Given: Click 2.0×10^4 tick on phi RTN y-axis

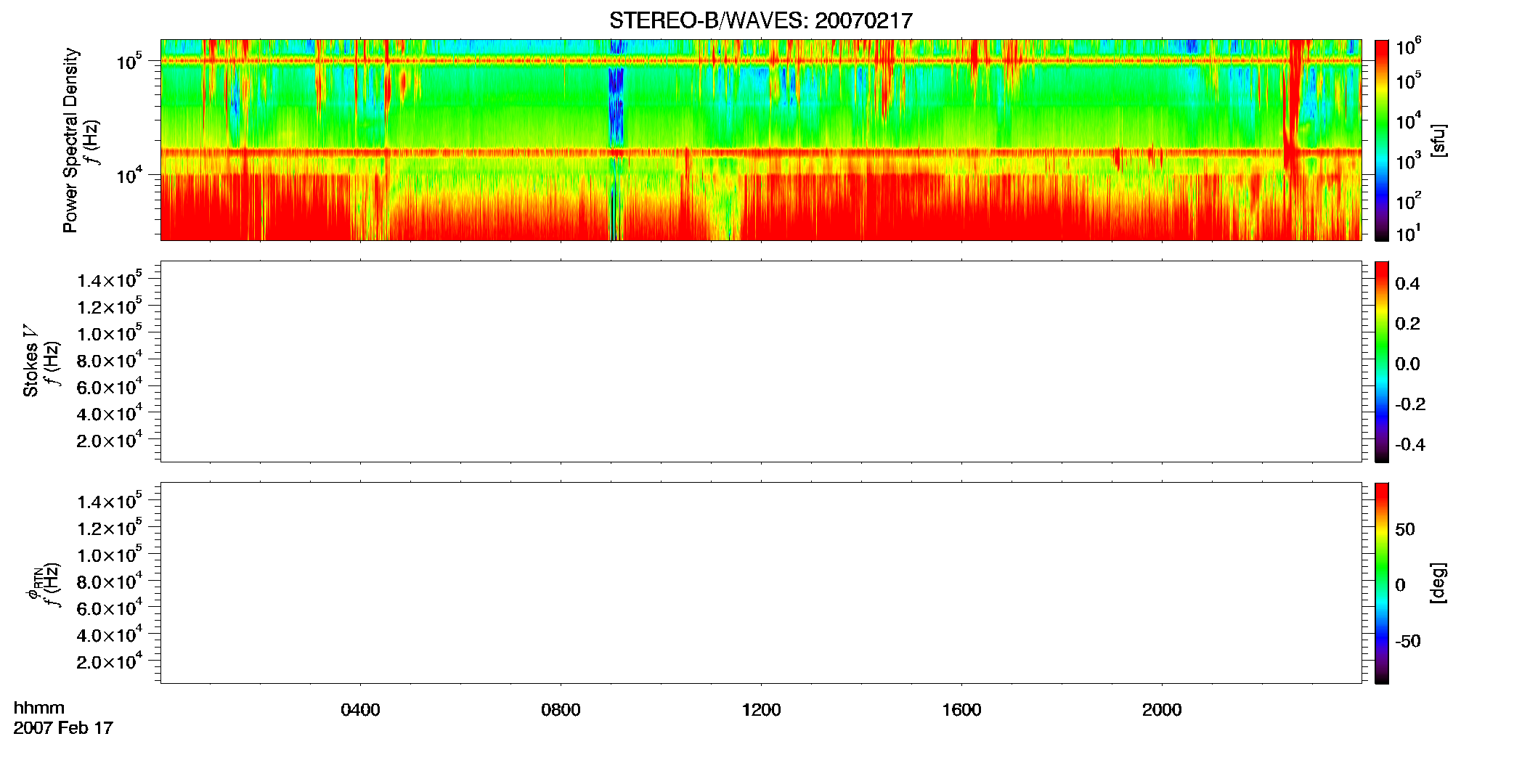Looking at the screenshot, I should pos(110,661).
